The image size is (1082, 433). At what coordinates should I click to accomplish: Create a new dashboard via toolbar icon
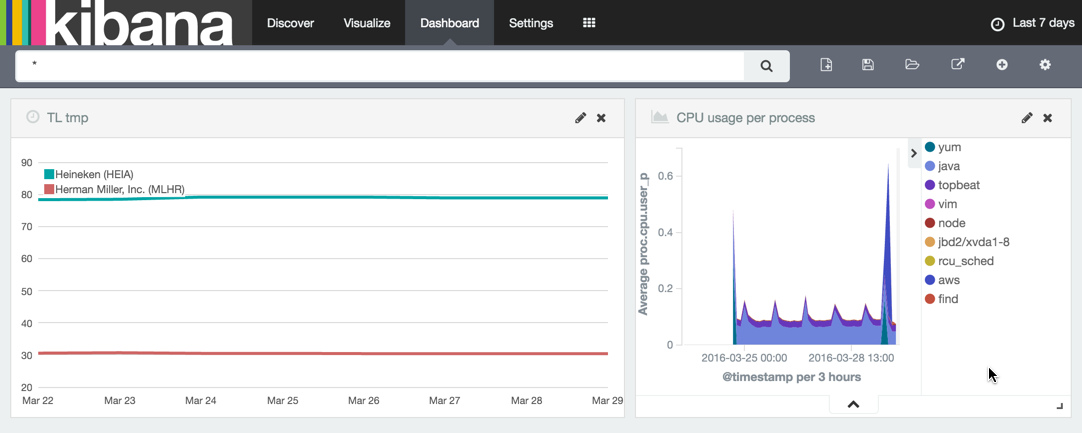[826, 65]
